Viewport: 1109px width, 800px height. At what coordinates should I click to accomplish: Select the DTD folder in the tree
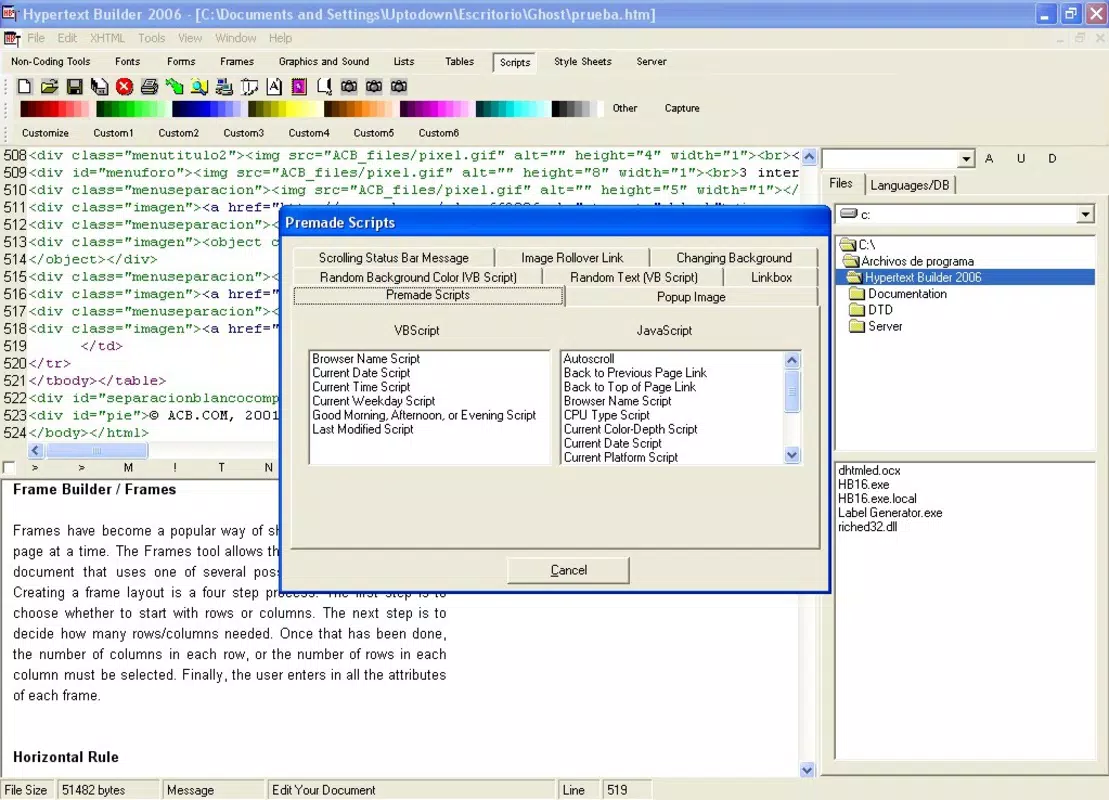pyautogui.click(x=871, y=310)
